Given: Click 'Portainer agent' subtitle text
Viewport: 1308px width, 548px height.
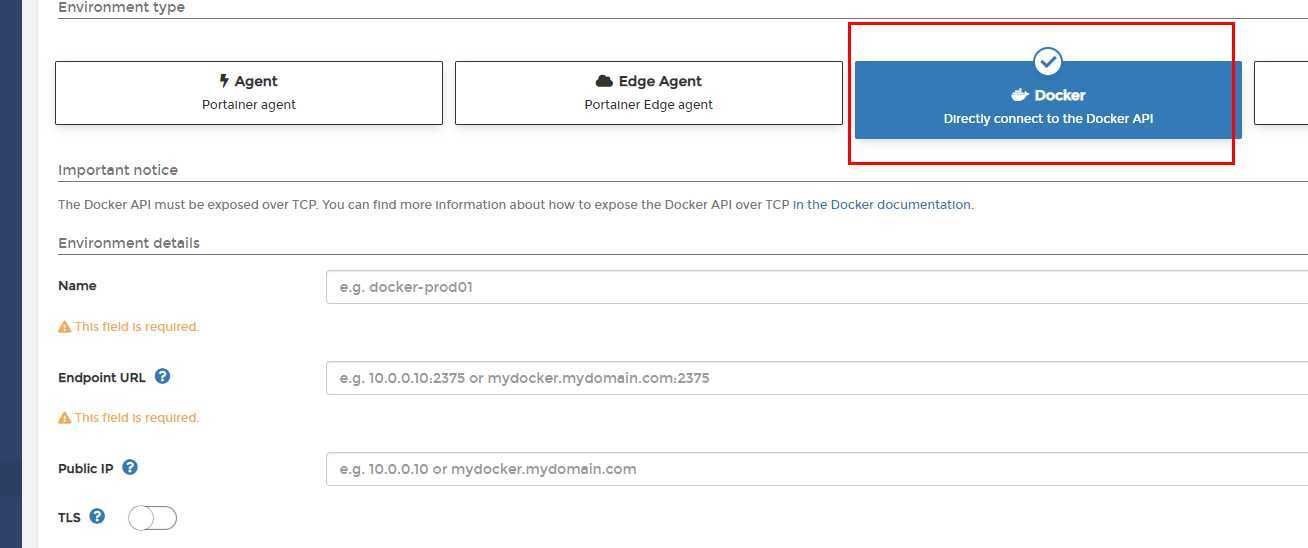Looking at the screenshot, I should (249, 104).
